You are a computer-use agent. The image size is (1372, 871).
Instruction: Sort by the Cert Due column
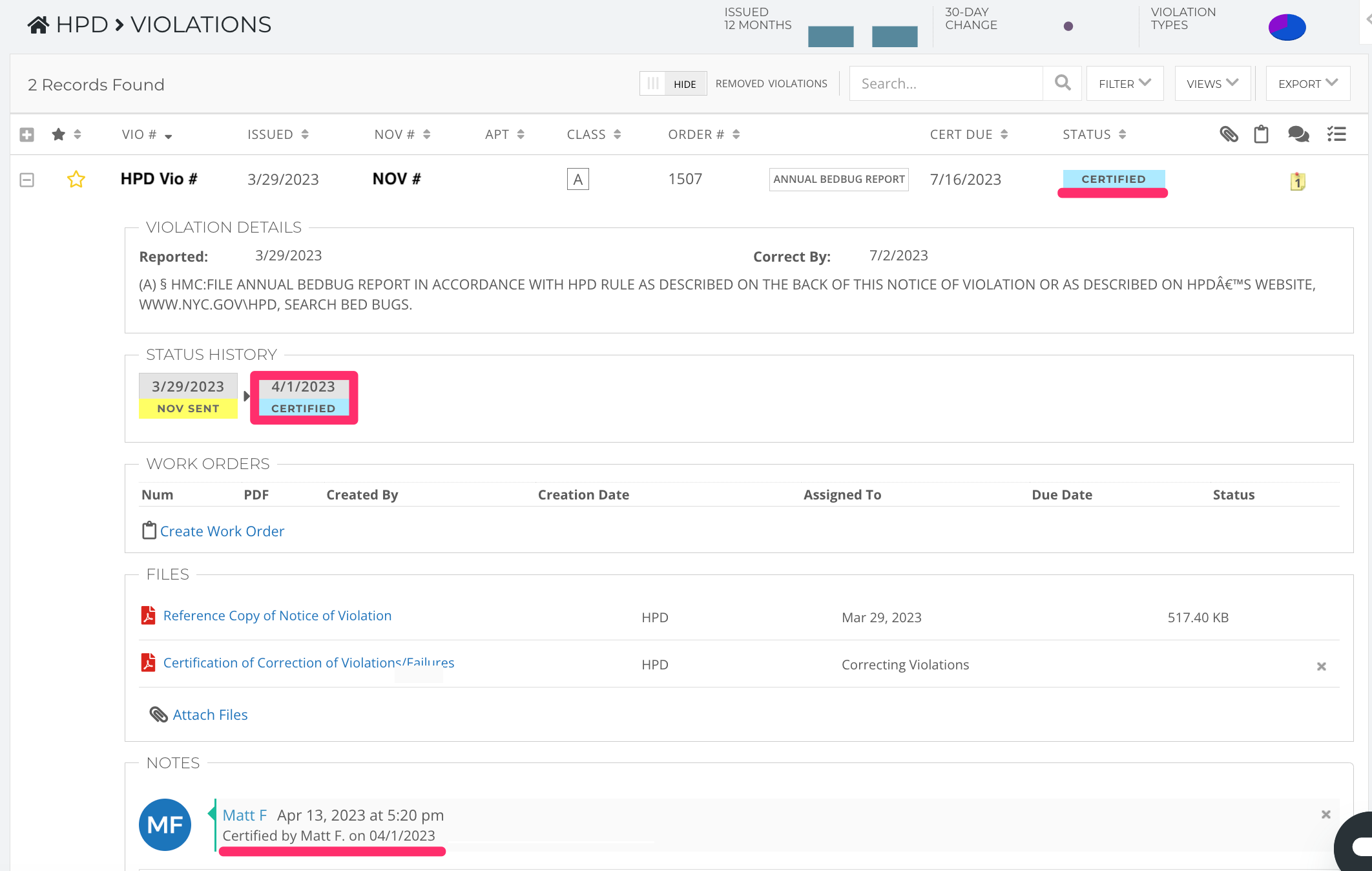click(968, 134)
